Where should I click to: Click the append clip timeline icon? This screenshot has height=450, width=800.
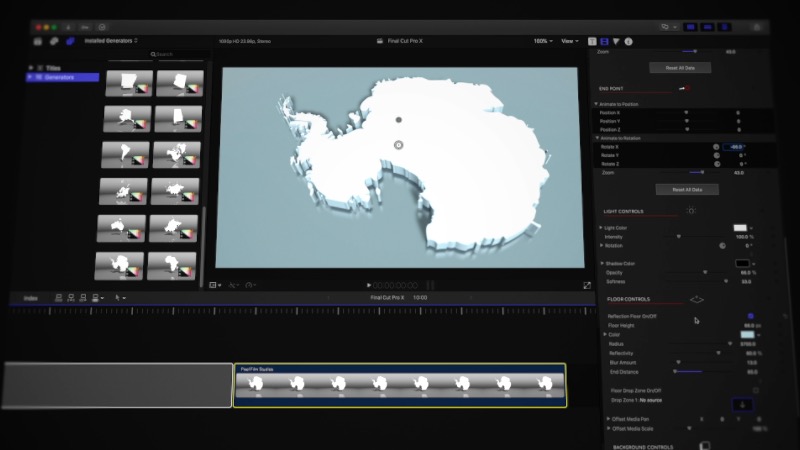pyautogui.click(x=83, y=297)
